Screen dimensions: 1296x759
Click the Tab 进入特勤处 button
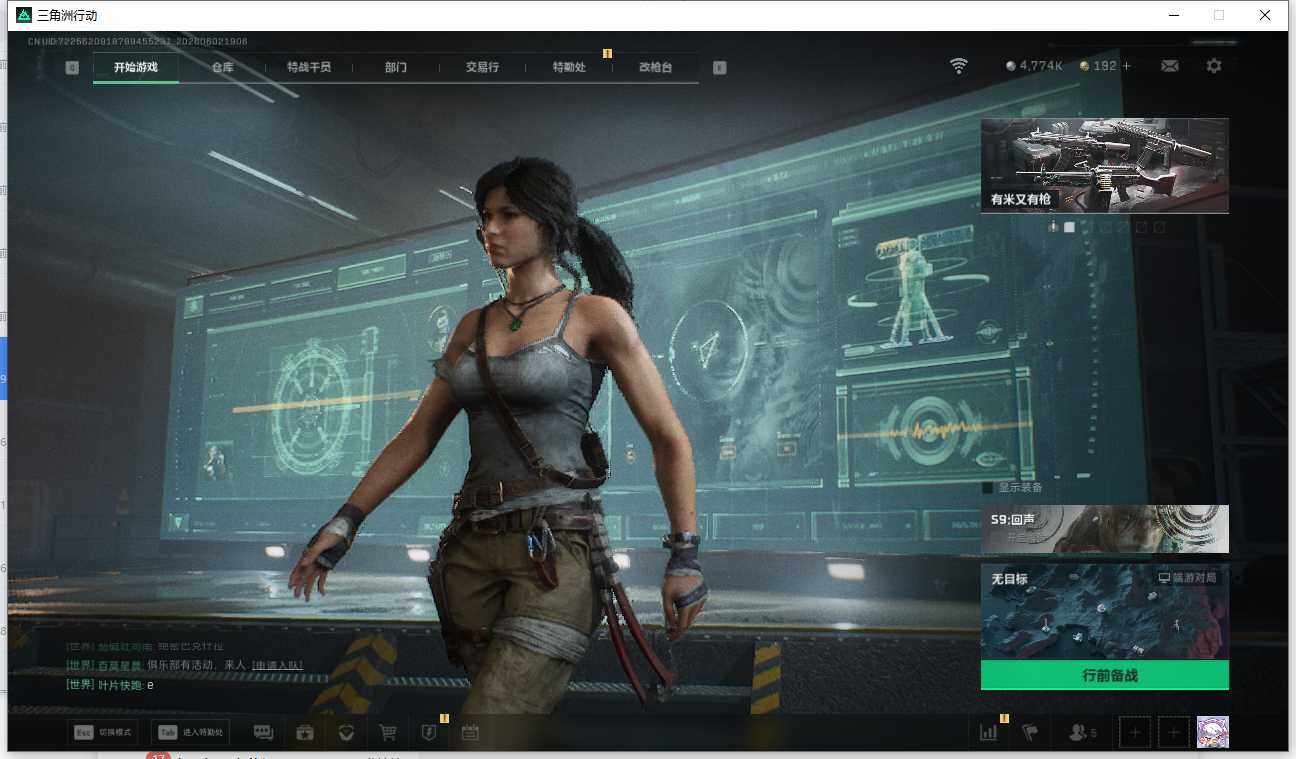click(x=190, y=732)
